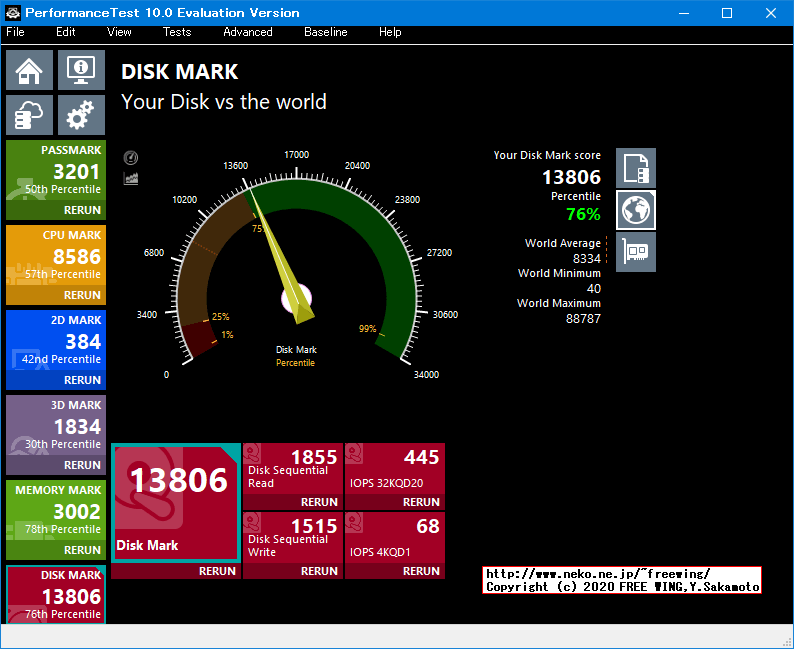Rerun the IOPS 32KQD20 test
This screenshot has width=794, height=649.
point(421,502)
